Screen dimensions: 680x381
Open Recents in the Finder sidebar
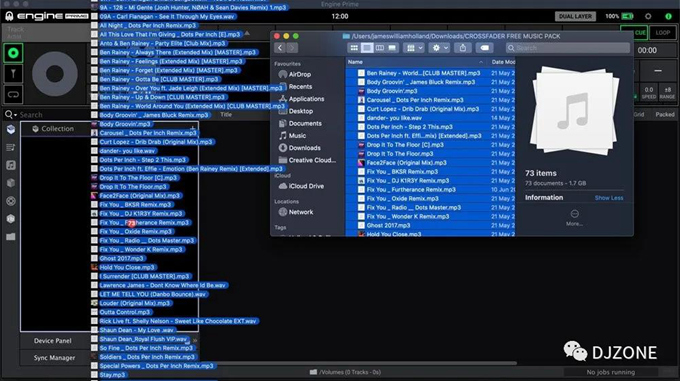click(295, 87)
